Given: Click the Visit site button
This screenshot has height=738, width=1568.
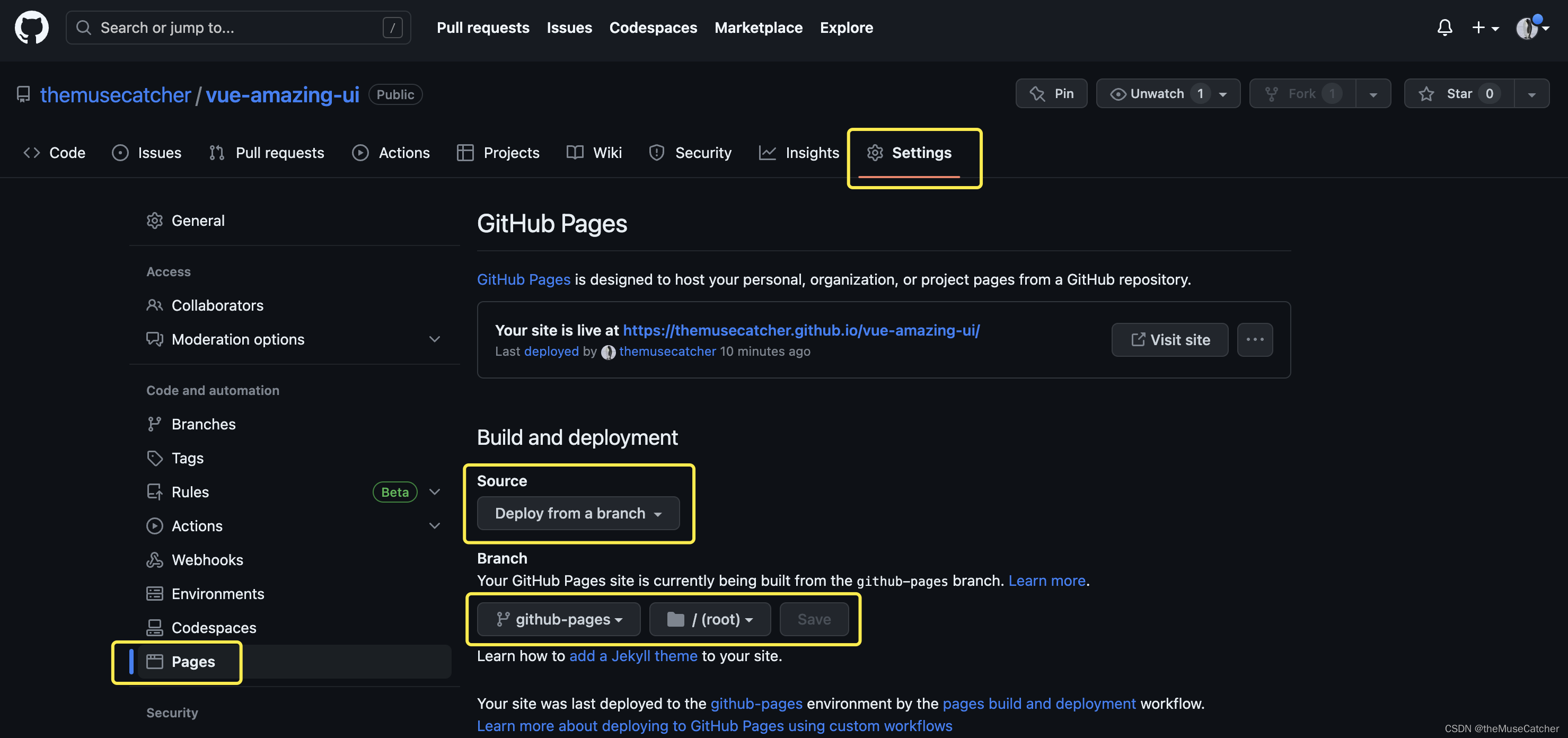Looking at the screenshot, I should pyautogui.click(x=1169, y=339).
